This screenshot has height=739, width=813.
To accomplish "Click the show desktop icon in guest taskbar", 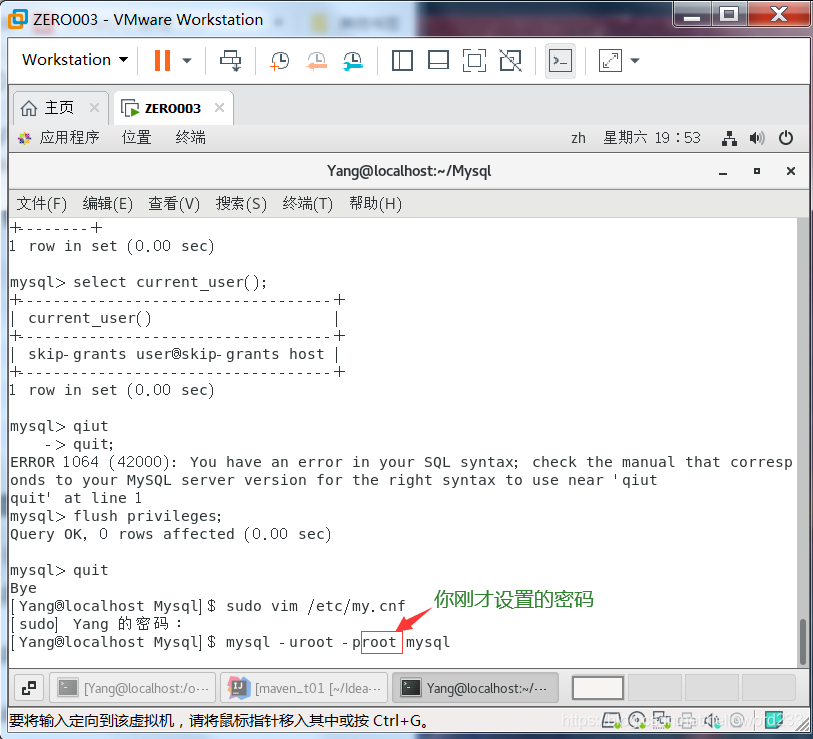I will (29, 688).
